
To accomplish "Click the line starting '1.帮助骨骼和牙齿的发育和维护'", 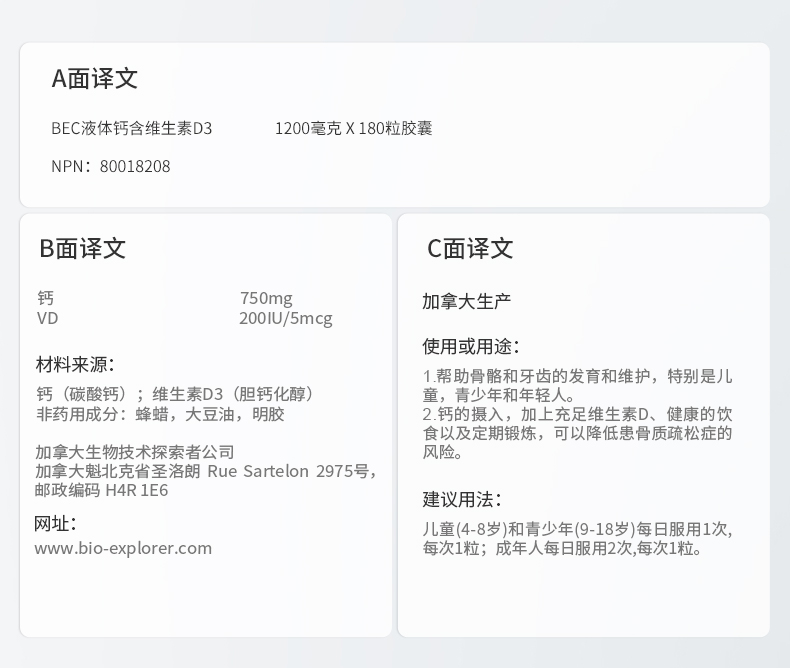I will [577, 376].
